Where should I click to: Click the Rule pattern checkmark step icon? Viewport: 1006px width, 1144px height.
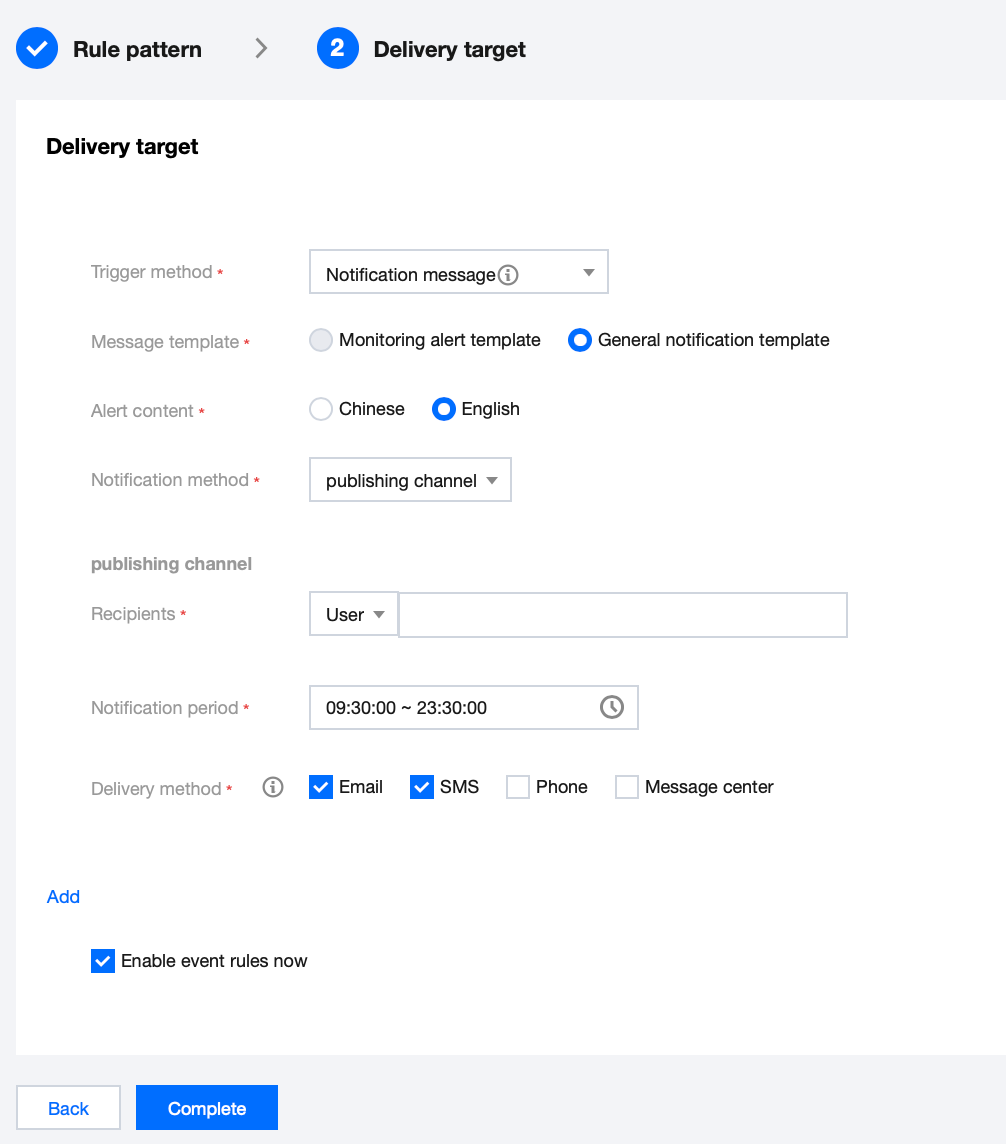(x=37, y=49)
